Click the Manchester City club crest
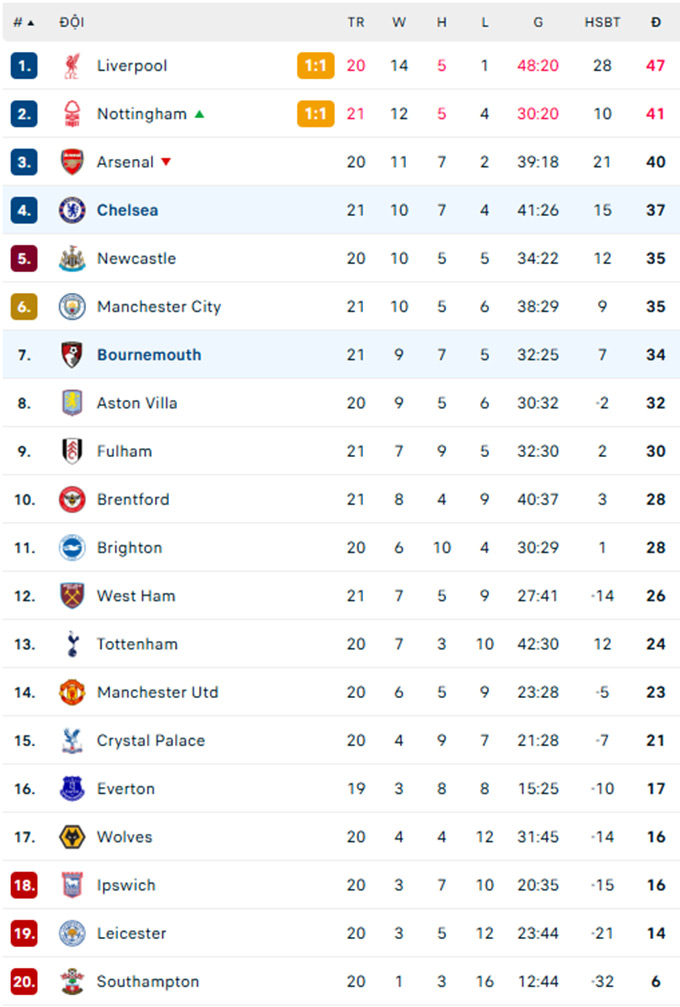 [72, 306]
